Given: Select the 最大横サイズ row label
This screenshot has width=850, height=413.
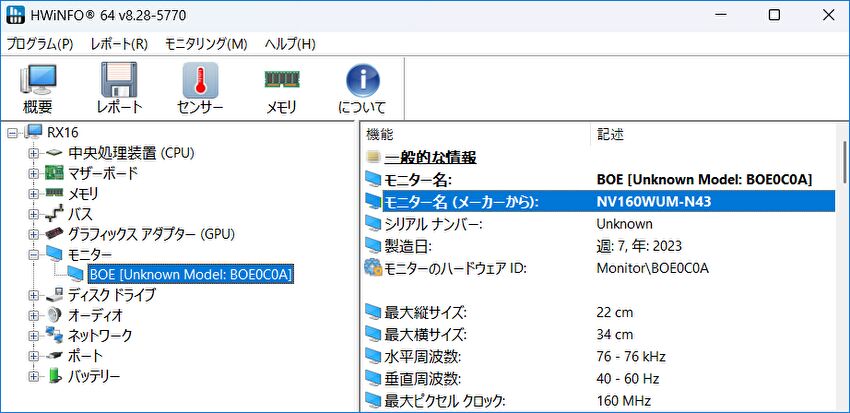Looking at the screenshot, I should [425, 334].
